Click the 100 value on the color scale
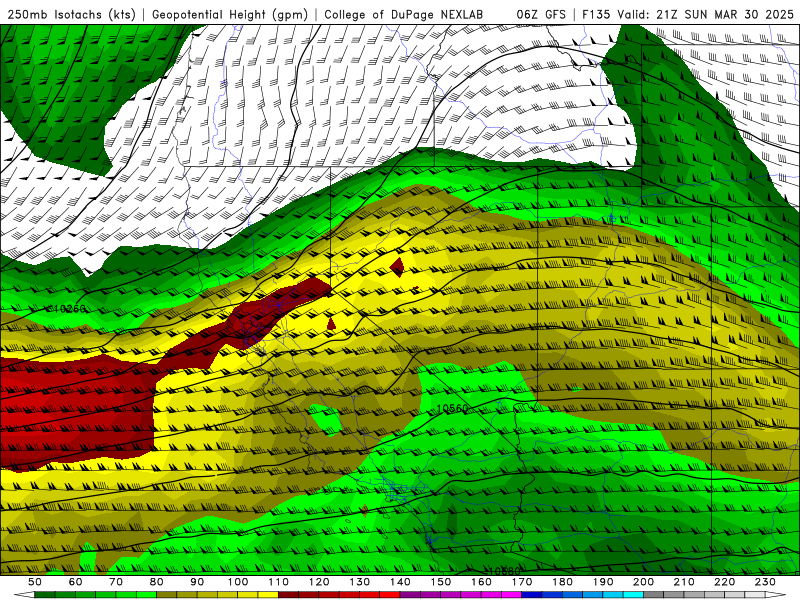Viewport: 800px width, 600px height. tap(238, 582)
